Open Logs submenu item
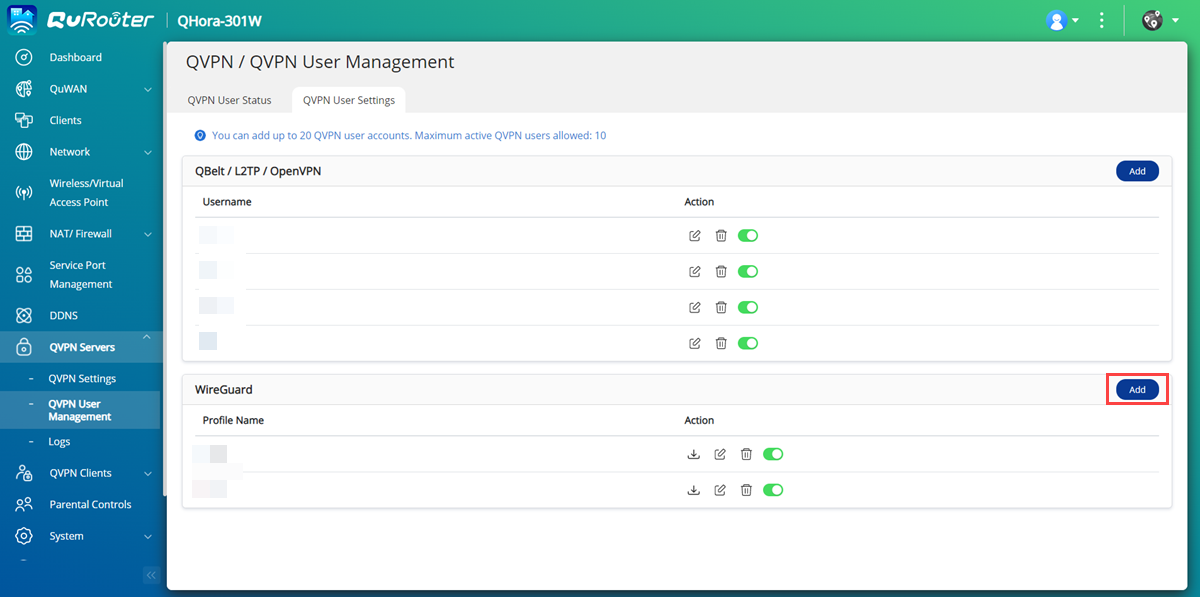Image resolution: width=1200 pixels, height=597 pixels. click(x=59, y=442)
